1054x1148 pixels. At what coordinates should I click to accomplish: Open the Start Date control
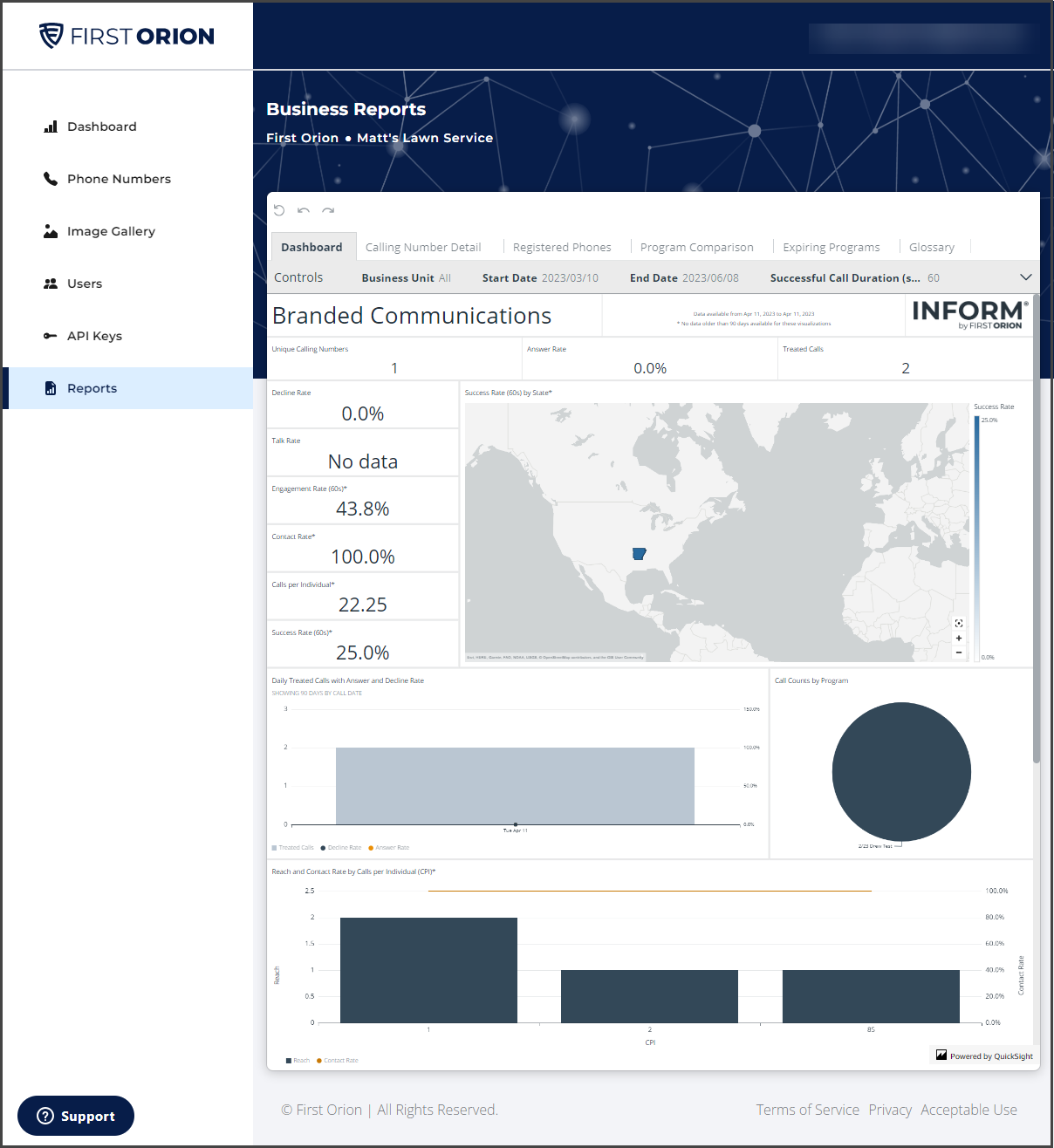pyautogui.click(x=540, y=277)
